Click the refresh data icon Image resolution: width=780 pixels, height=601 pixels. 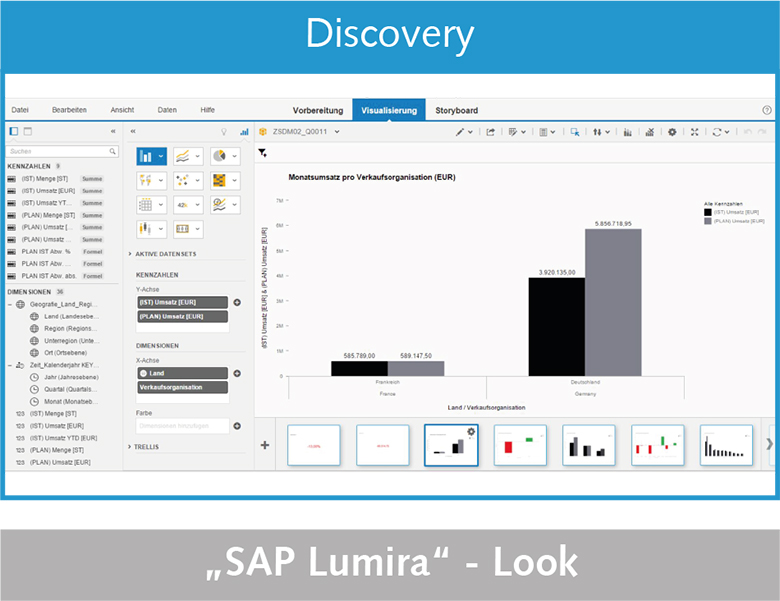(x=717, y=132)
